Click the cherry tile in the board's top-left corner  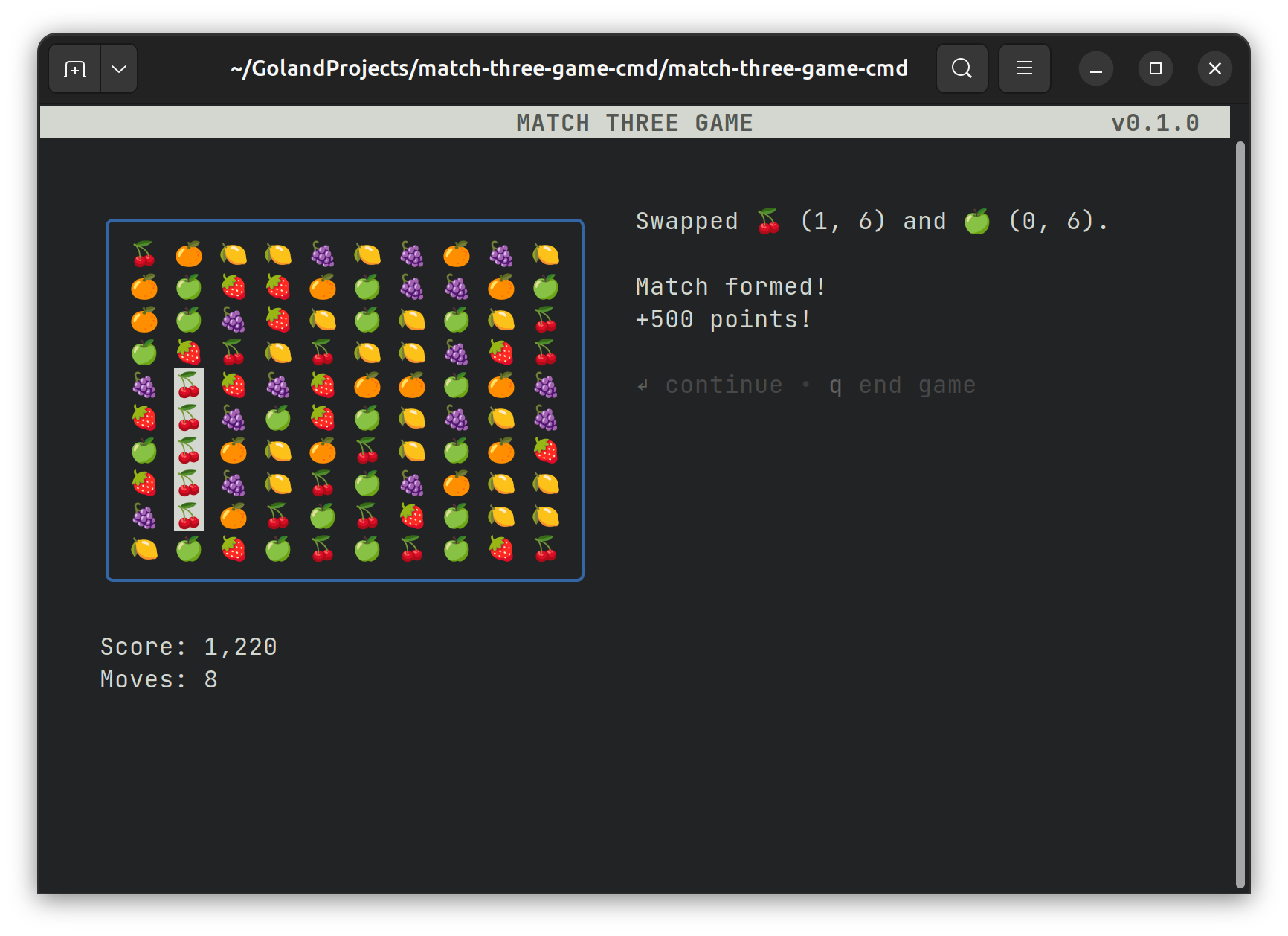click(144, 254)
